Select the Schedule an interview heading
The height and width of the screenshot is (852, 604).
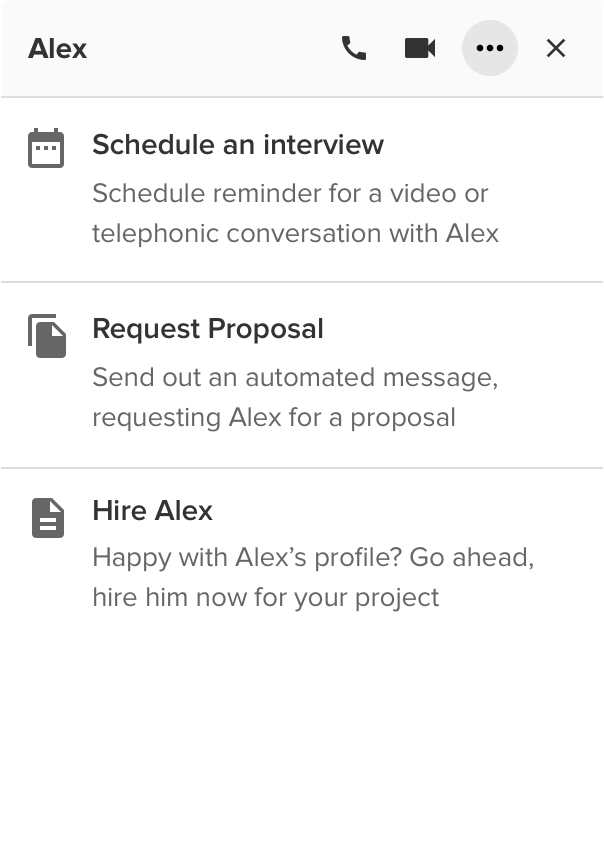[x=238, y=145]
